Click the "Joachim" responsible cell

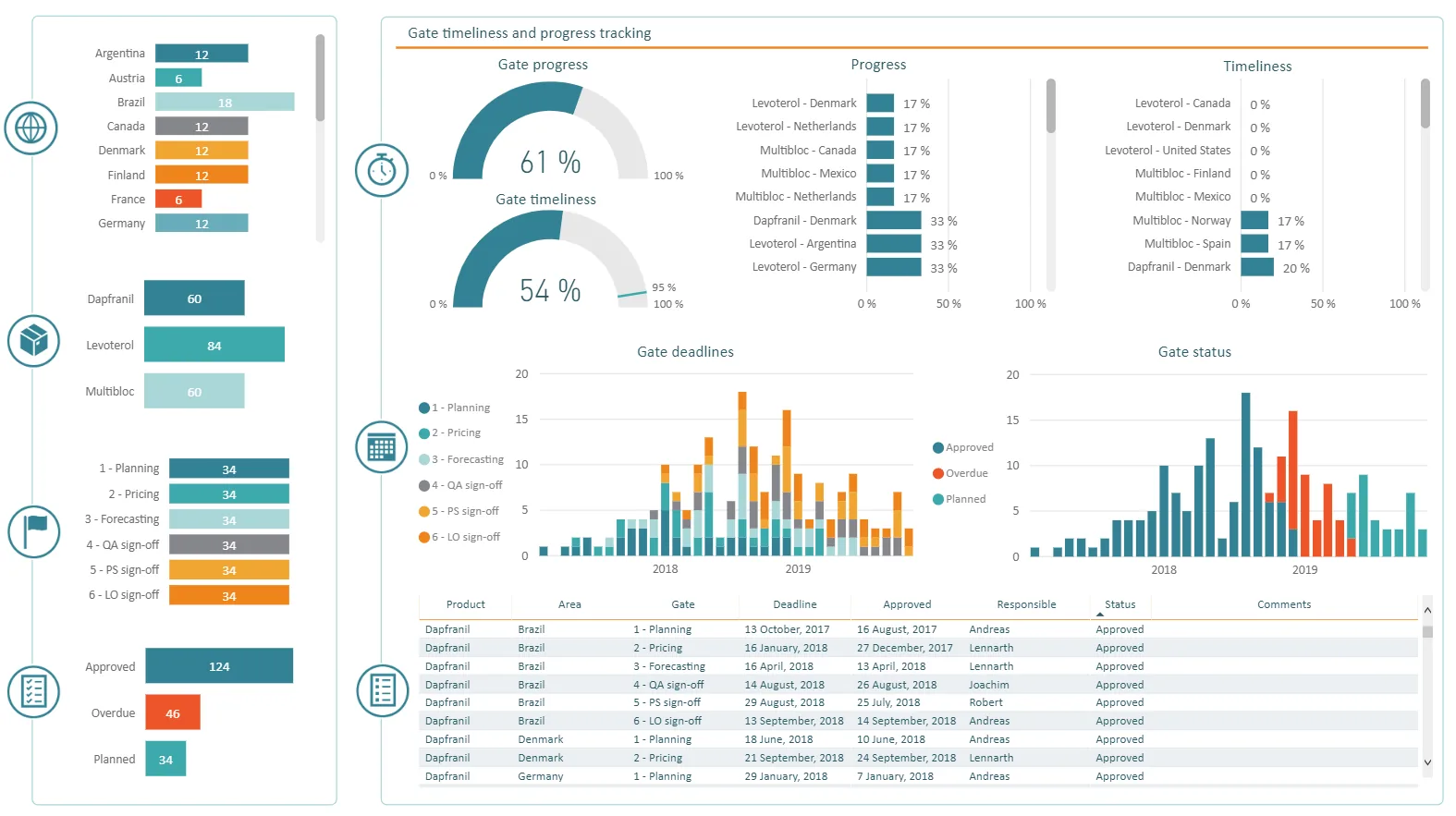click(989, 685)
